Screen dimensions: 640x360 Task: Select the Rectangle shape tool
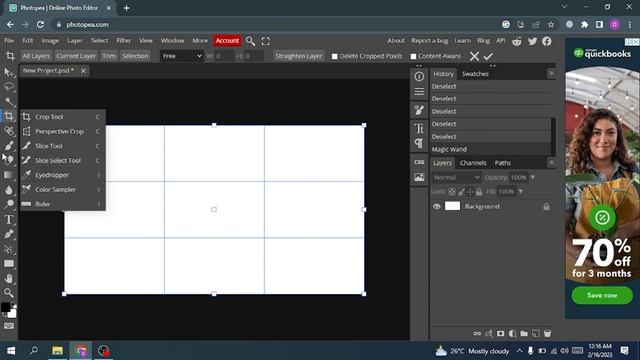9,264
